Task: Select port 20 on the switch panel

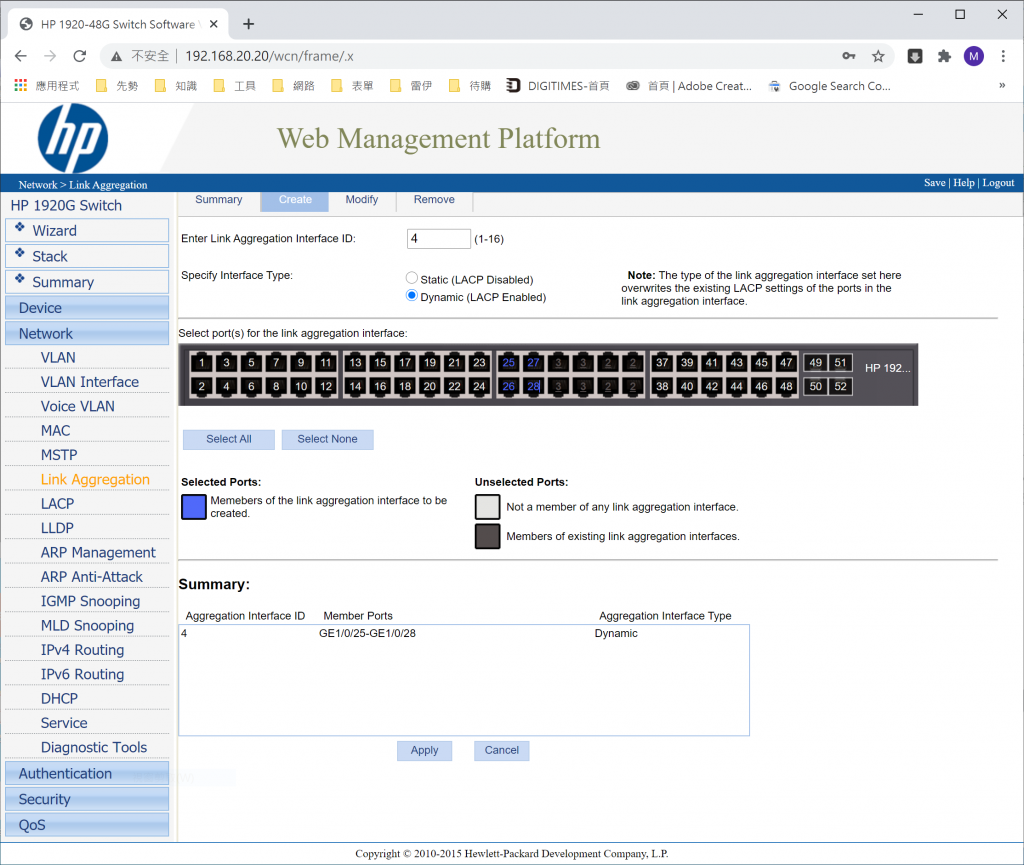Action: click(430, 386)
